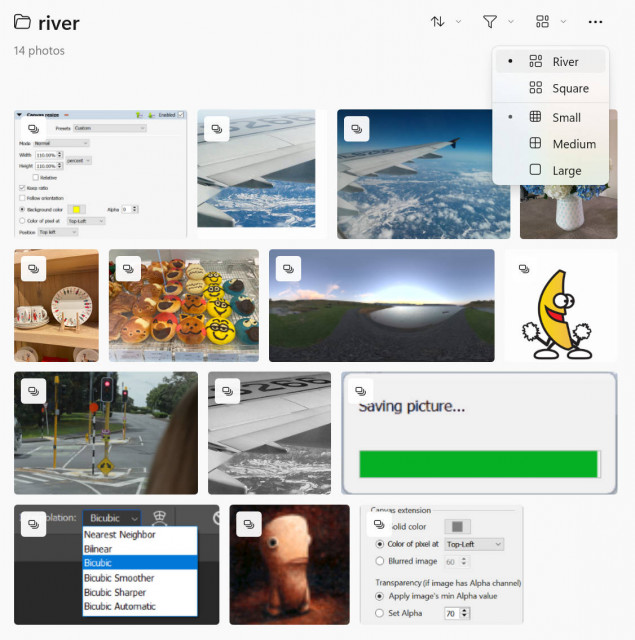
Task: Click stack icon on Saving picture thumbnail
Action: 361,391
